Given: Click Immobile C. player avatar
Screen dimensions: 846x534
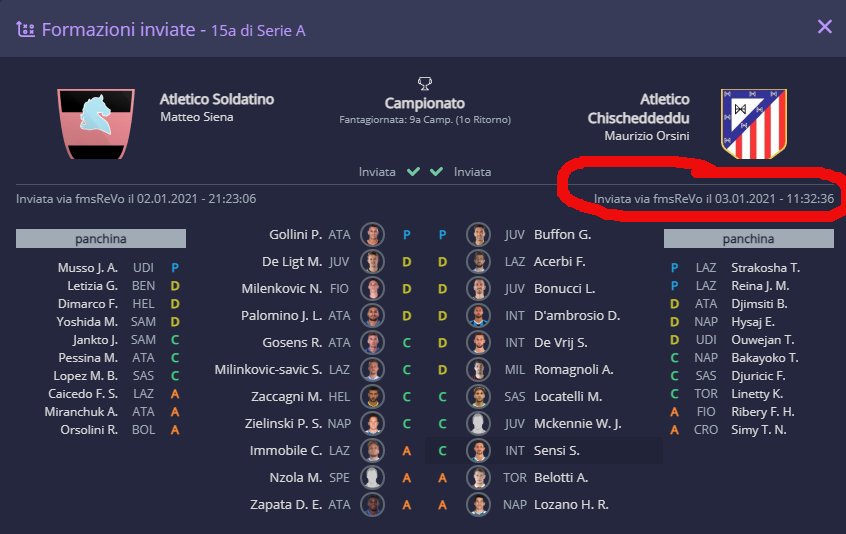Looking at the screenshot, I should (373, 451).
